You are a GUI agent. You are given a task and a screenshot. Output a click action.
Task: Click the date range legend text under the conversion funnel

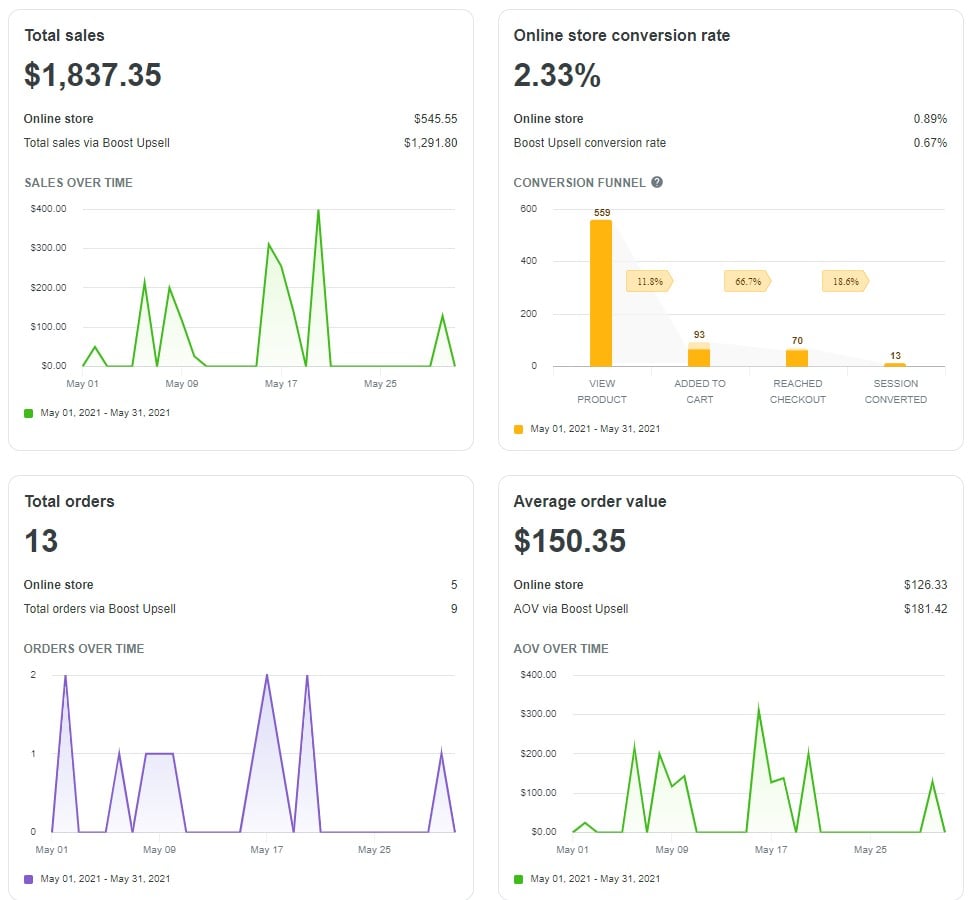click(x=595, y=429)
